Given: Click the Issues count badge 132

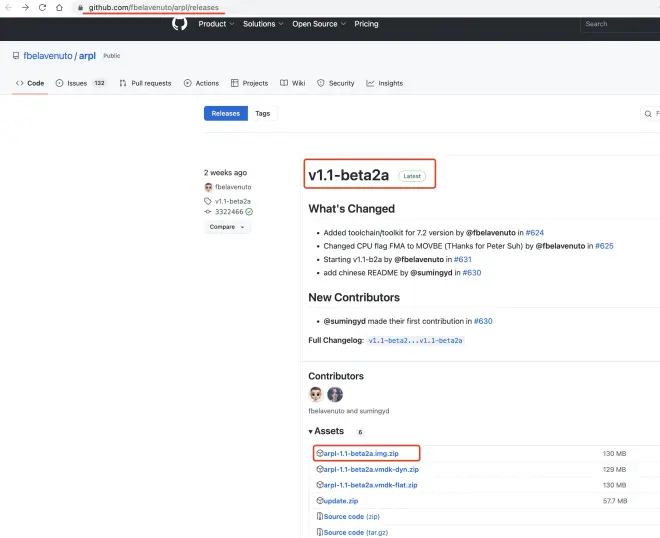Looking at the screenshot, I should [99, 83].
